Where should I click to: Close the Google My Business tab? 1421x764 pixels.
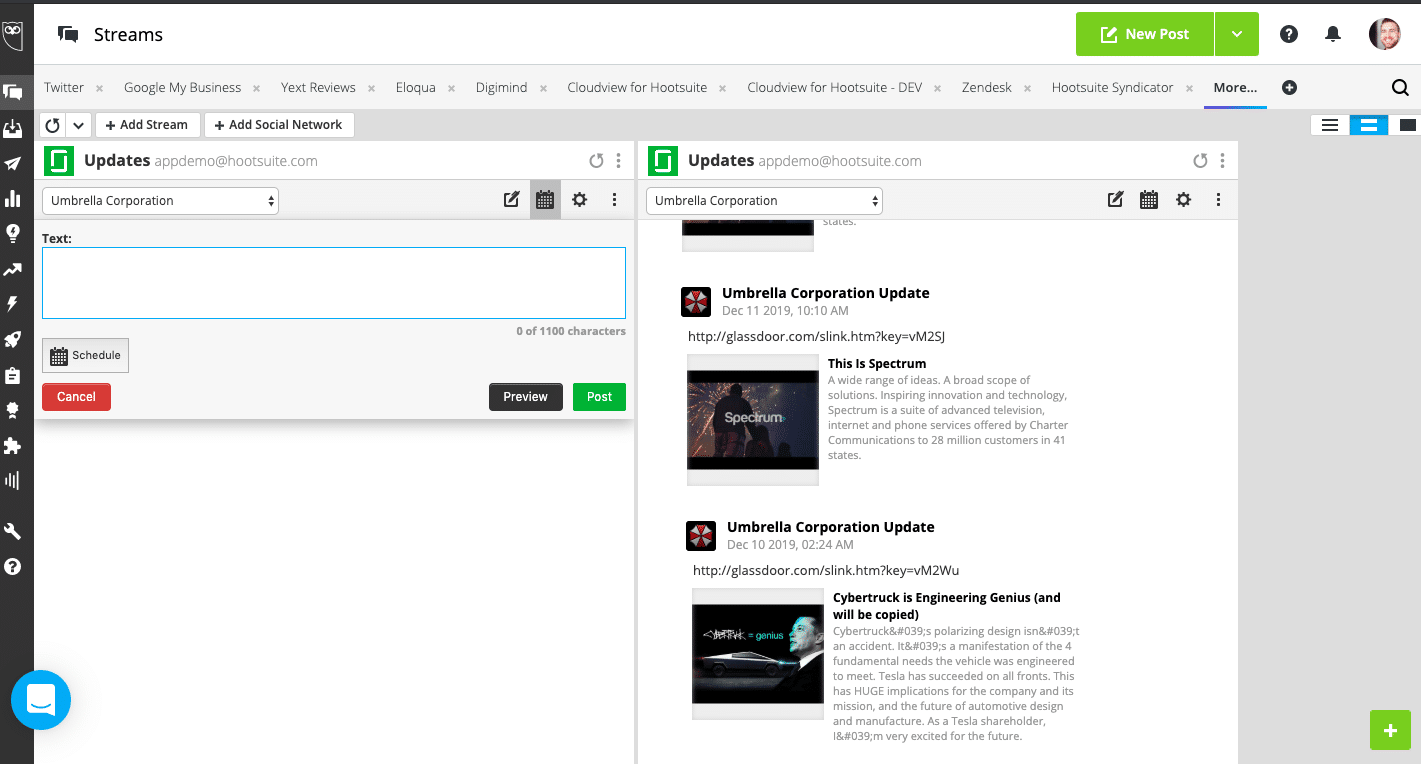point(256,88)
